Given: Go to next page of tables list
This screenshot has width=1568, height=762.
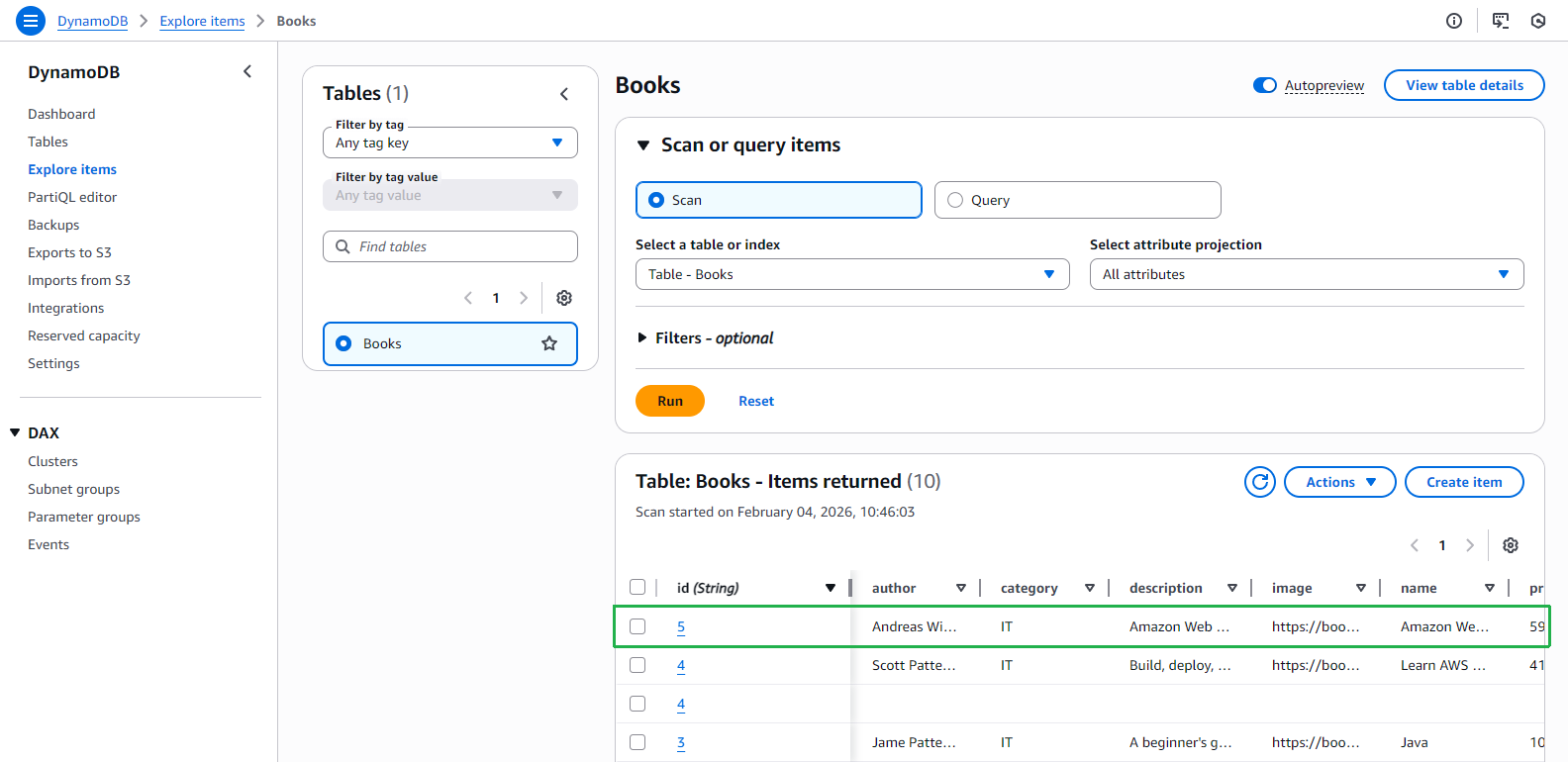Looking at the screenshot, I should pos(524,298).
